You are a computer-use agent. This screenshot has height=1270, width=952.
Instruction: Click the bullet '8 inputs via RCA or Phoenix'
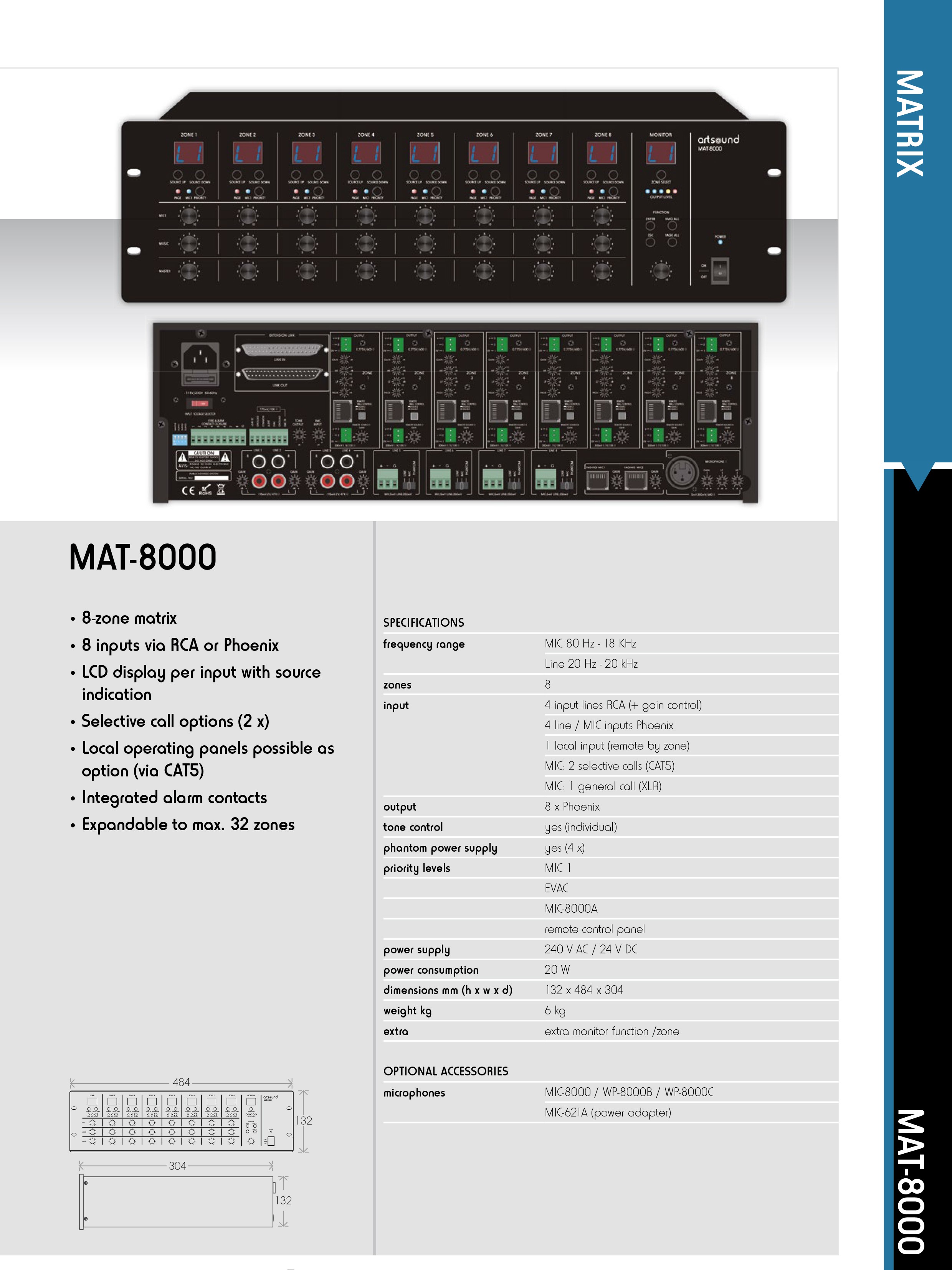180,645
